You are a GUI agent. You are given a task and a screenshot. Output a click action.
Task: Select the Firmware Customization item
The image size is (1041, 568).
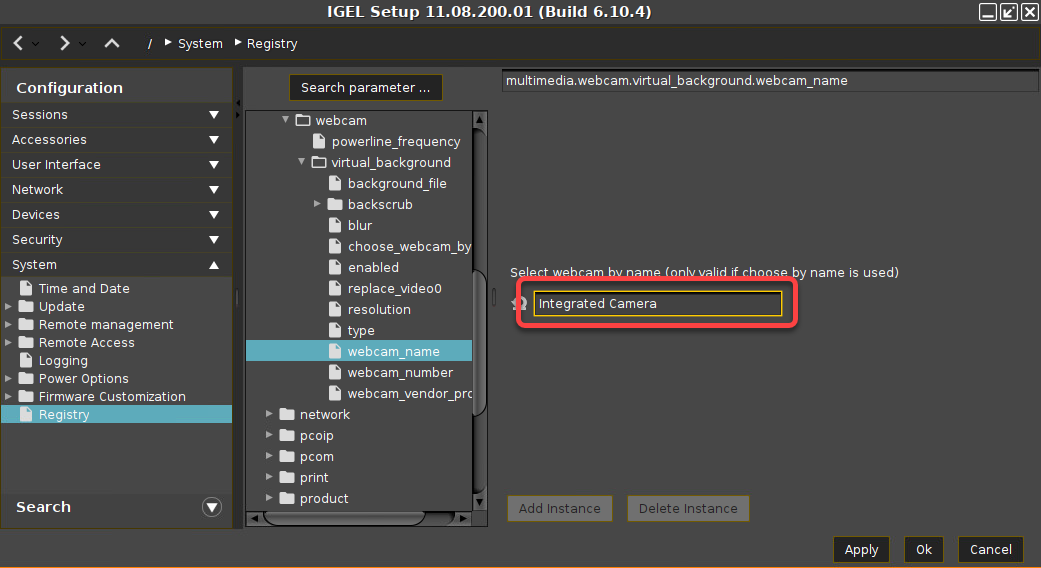click(112, 397)
